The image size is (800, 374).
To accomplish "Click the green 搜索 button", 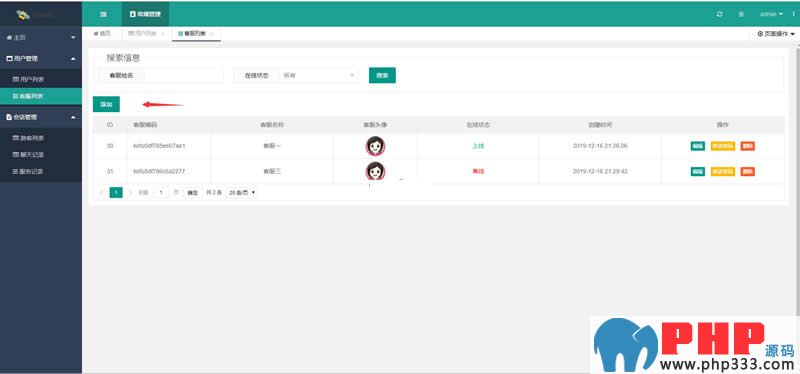I will pos(382,75).
